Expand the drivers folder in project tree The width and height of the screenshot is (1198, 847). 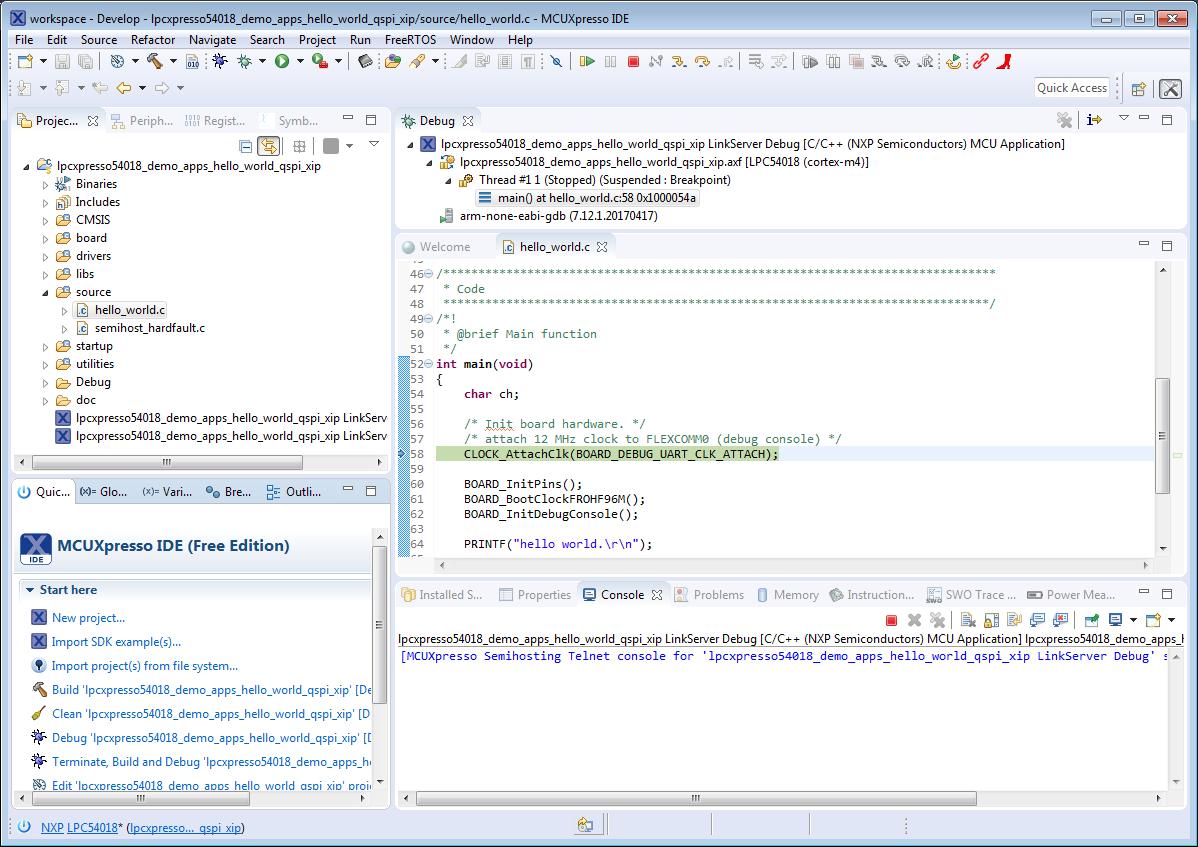[x=46, y=256]
